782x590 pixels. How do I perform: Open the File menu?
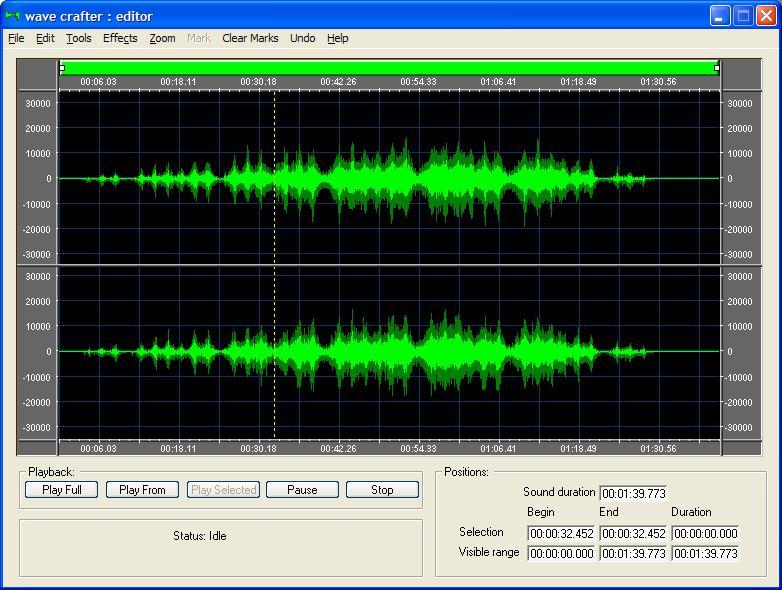(x=16, y=38)
